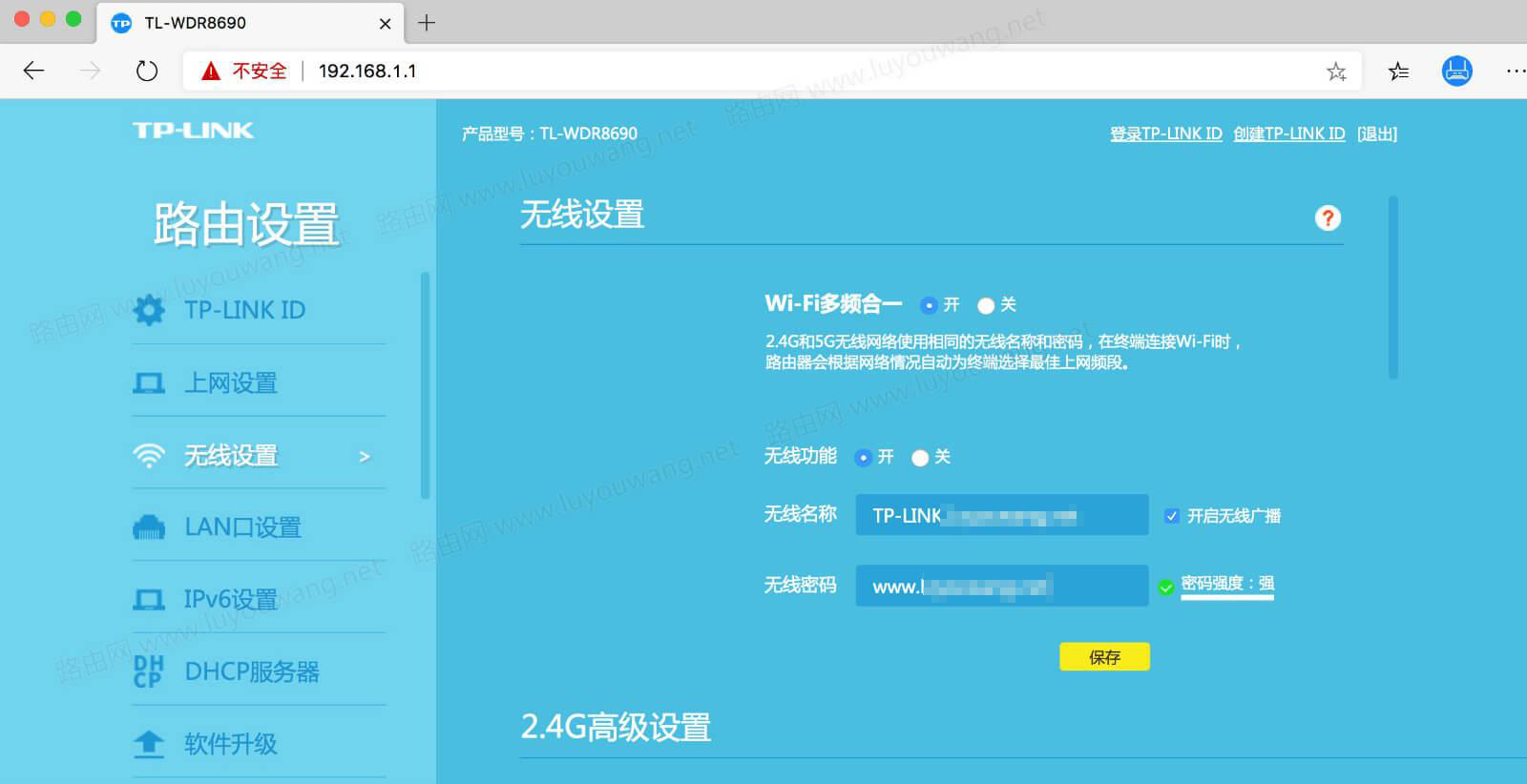The height and width of the screenshot is (784, 1527).
Task: Toggle 开启无线广播 checkbox
Action: 1172,516
